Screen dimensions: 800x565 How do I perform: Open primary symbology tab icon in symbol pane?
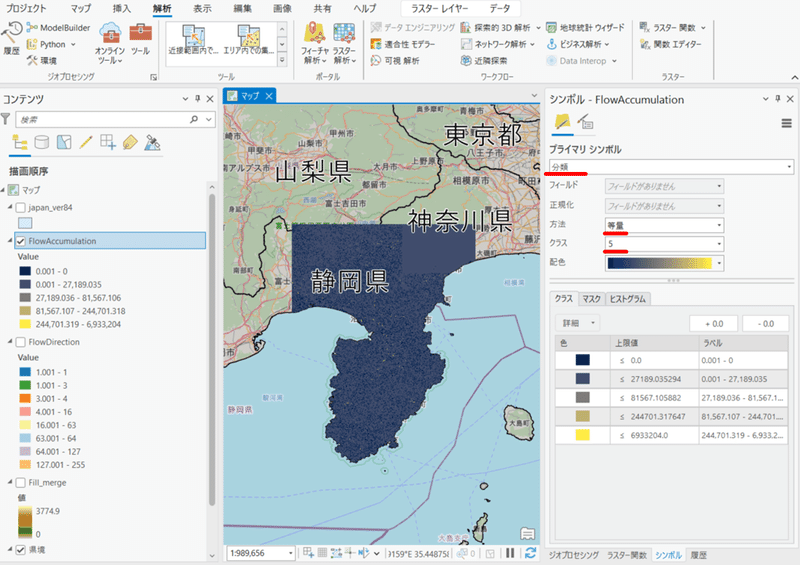562,122
